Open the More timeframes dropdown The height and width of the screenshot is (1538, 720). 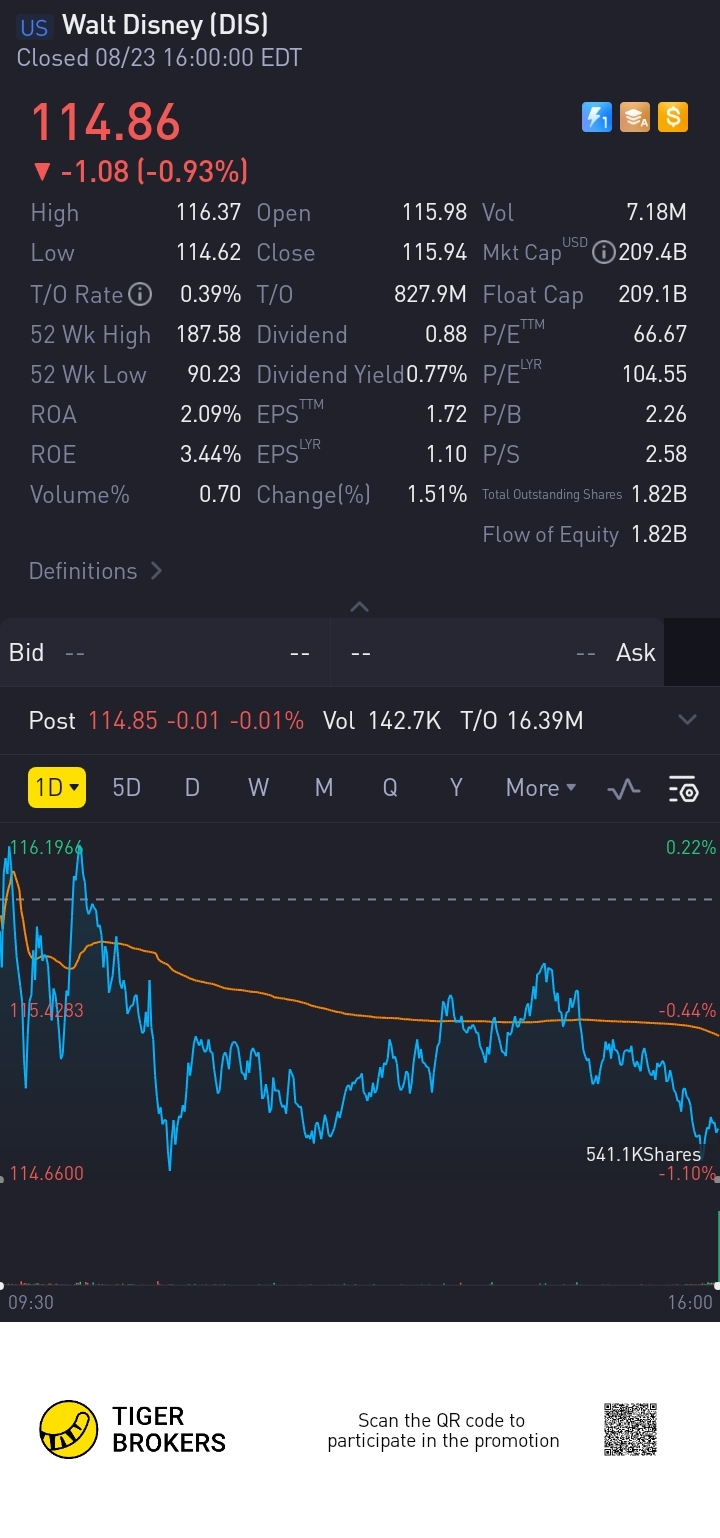[541, 788]
